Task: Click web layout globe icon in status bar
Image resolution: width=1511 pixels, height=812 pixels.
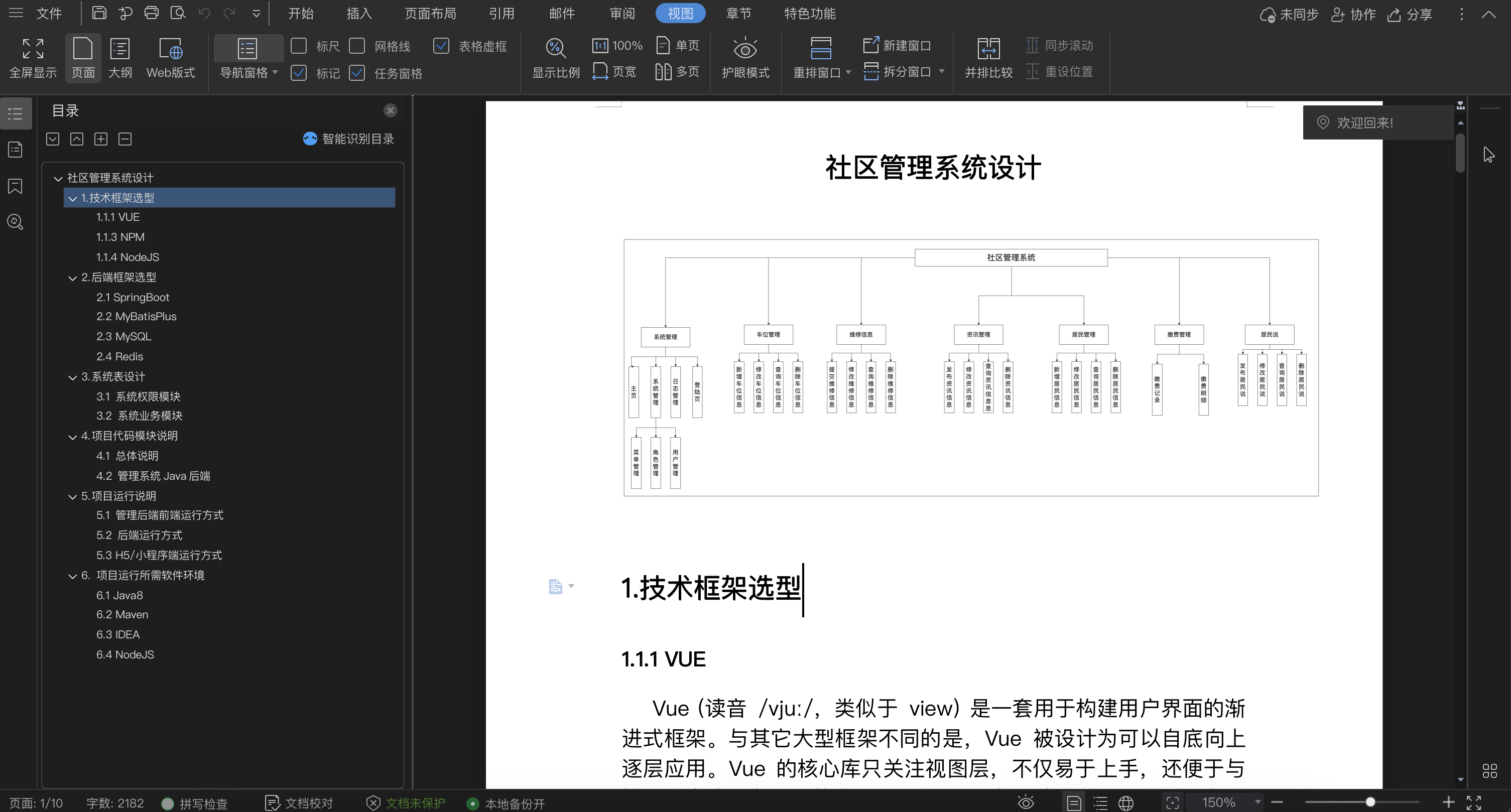Action: [x=1125, y=802]
